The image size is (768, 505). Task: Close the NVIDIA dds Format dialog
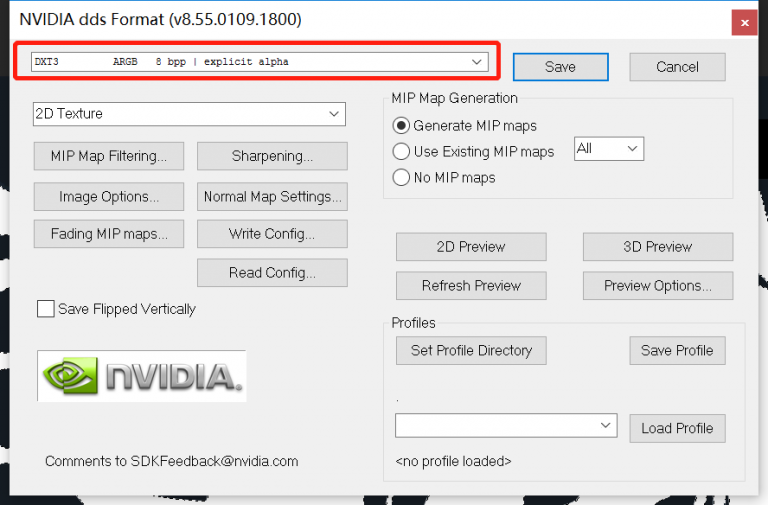(x=745, y=23)
